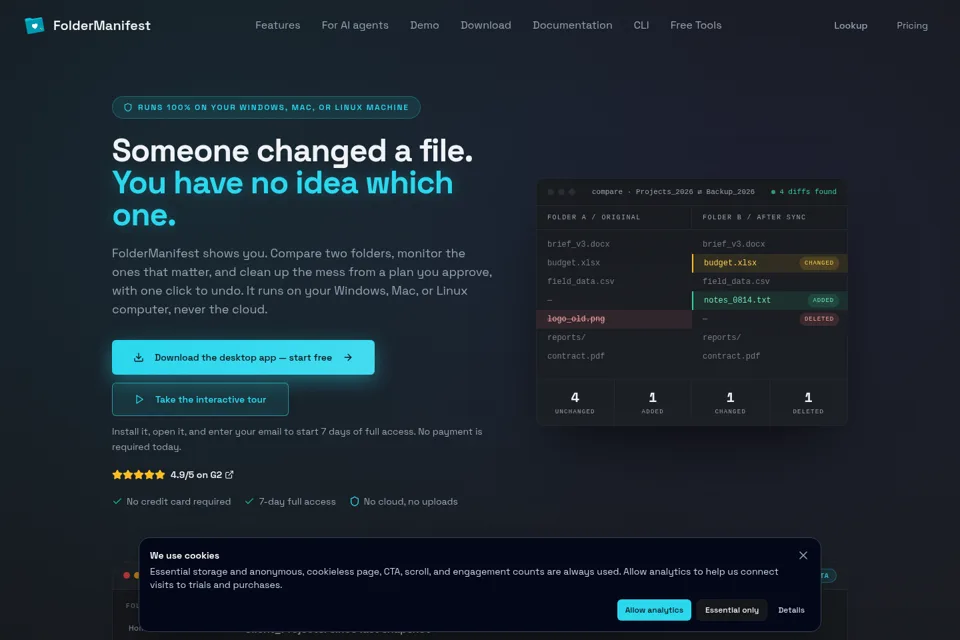Select logo_old.png in Folder A
960x640 pixels.
614,318
